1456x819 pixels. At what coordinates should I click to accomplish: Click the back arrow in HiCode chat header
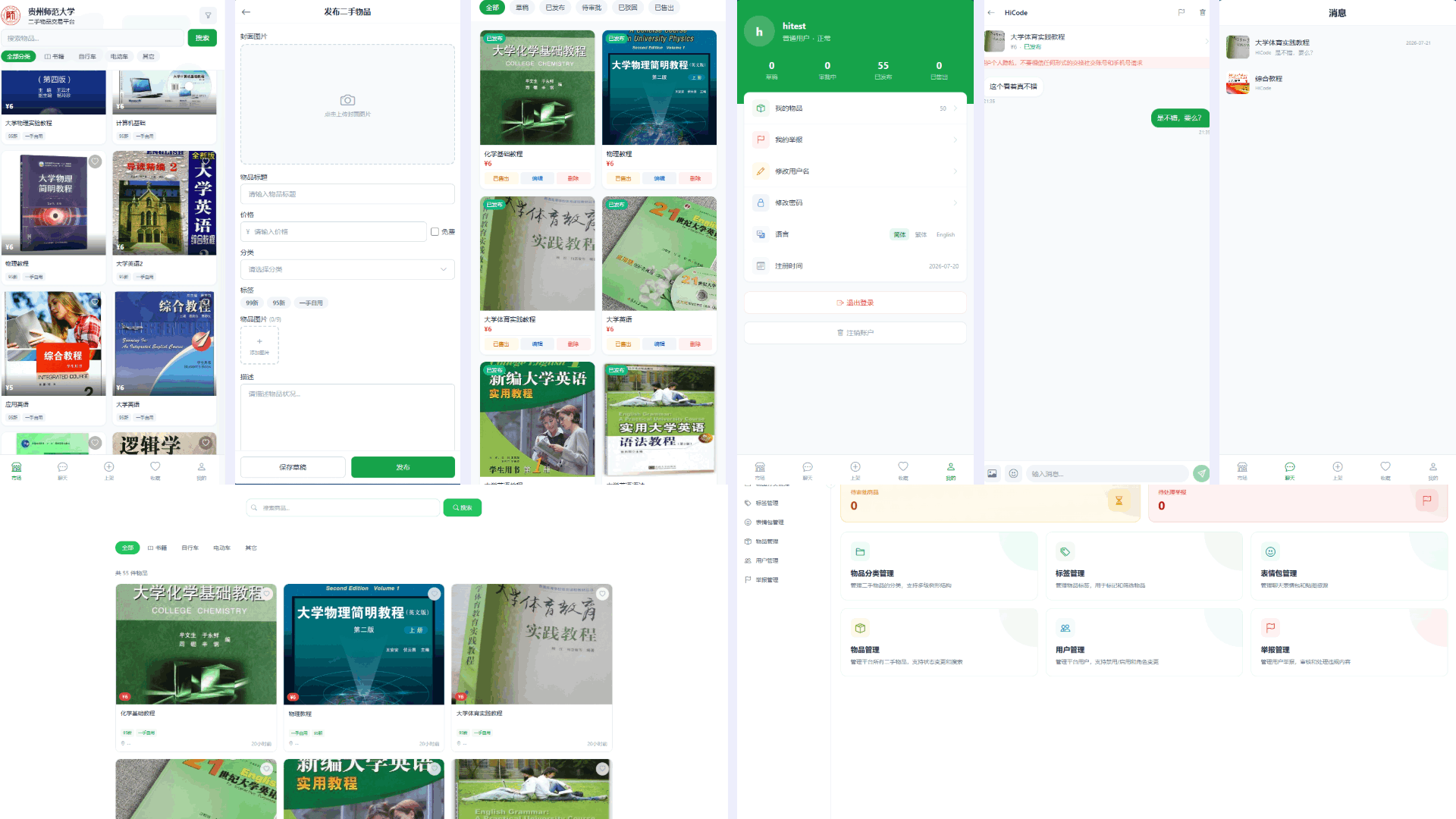coord(991,13)
